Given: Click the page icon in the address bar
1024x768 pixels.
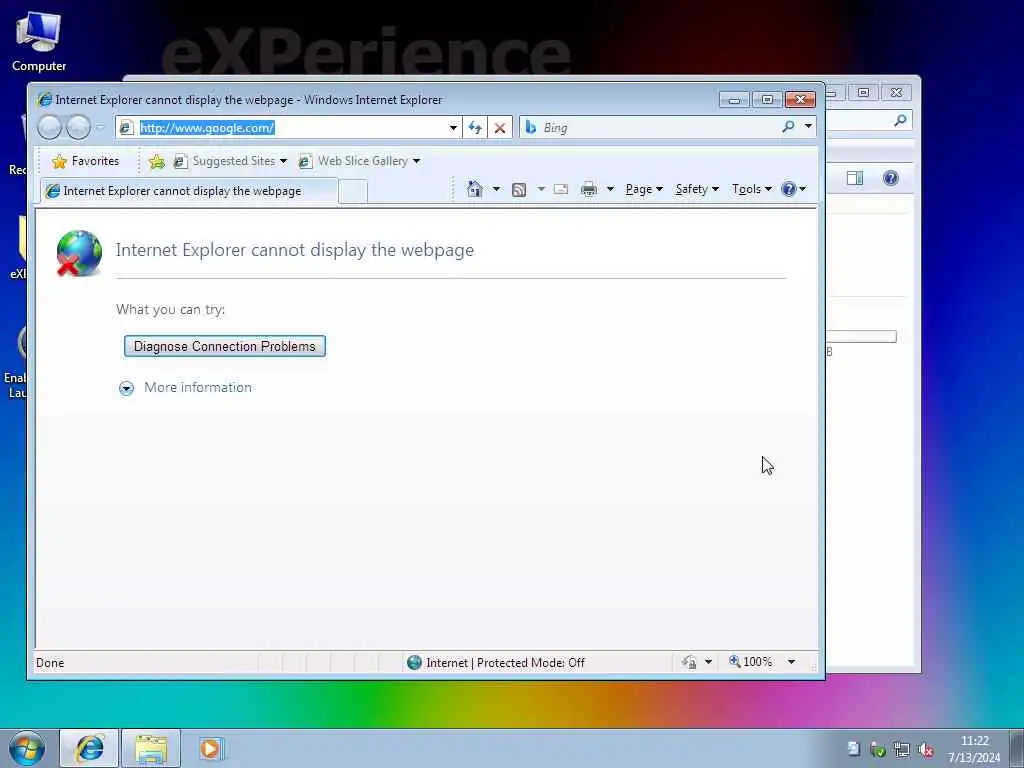Looking at the screenshot, I should click(127, 128).
